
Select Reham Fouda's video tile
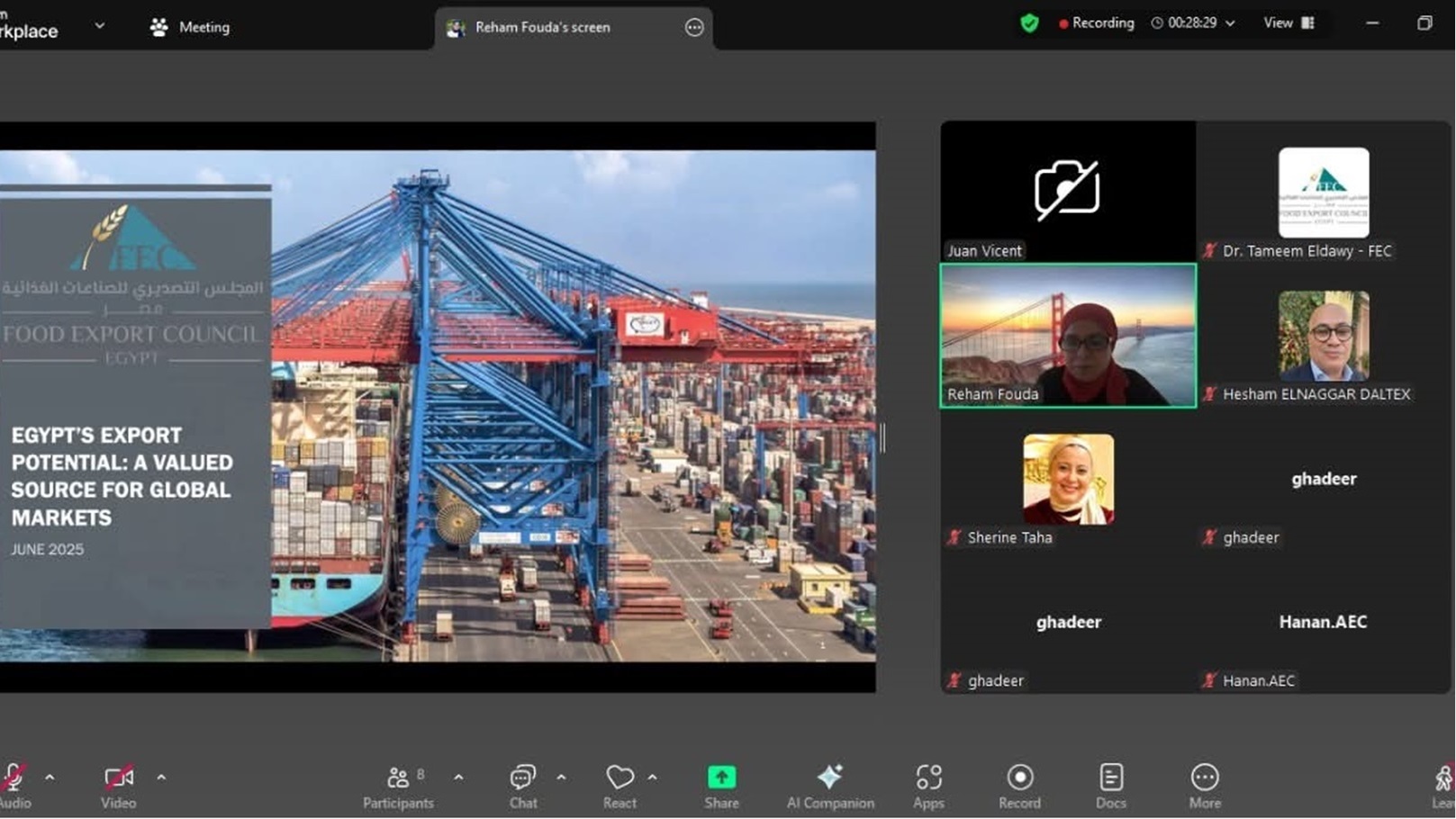coord(1068,336)
